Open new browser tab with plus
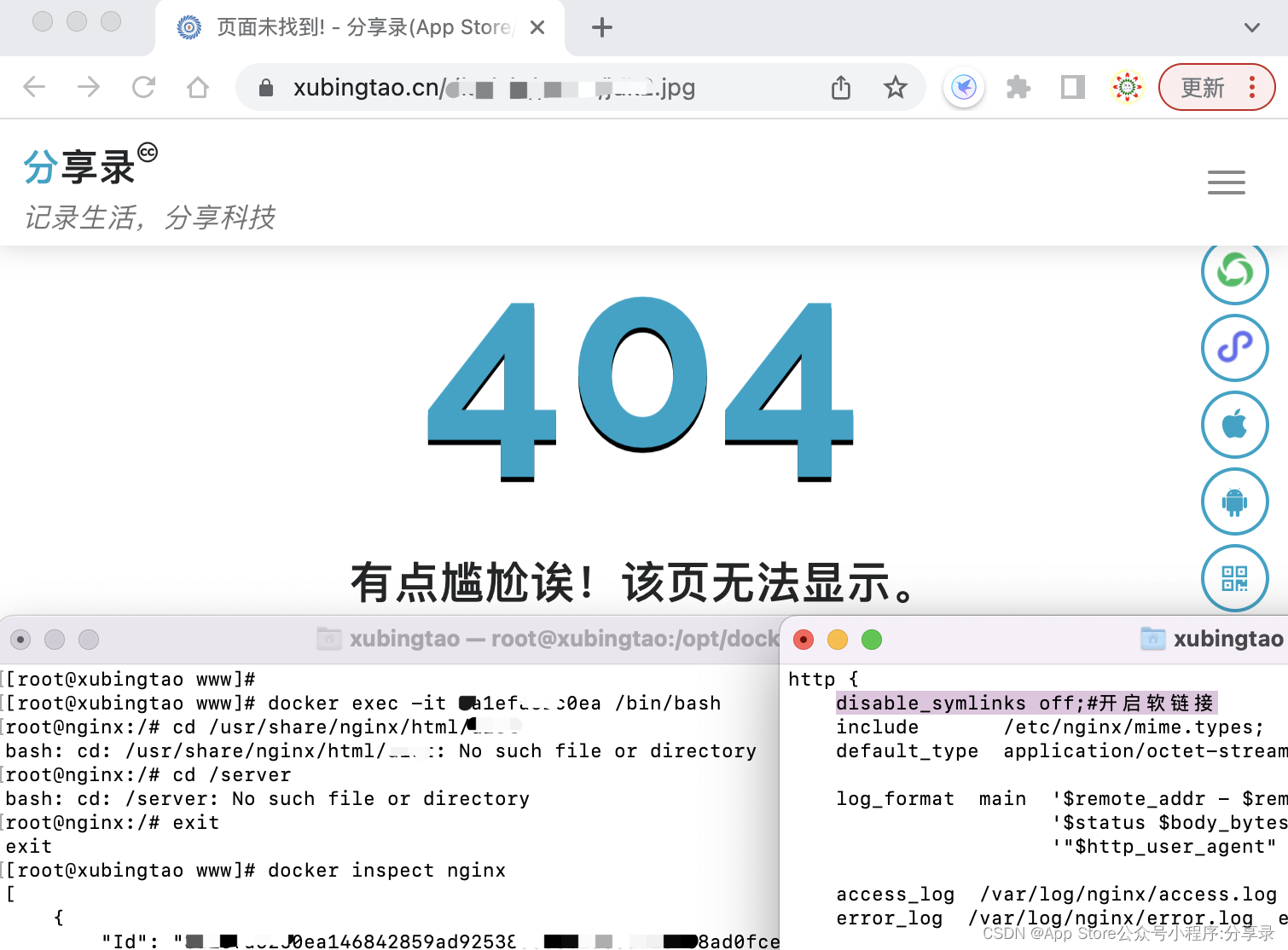 coord(602,28)
